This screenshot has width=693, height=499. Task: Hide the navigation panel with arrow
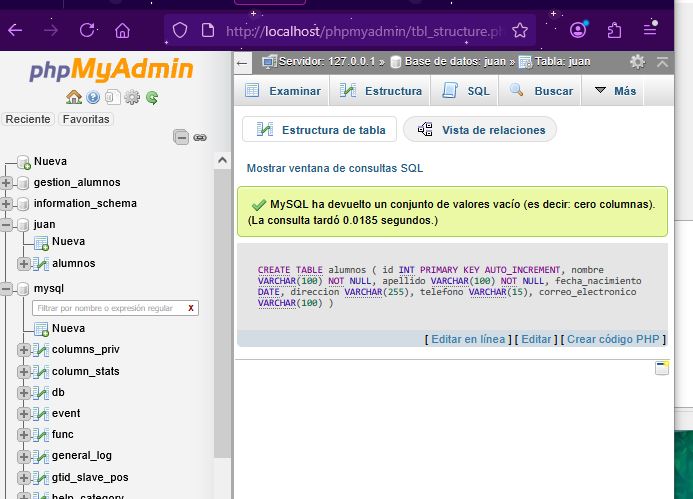click(243, 62)
